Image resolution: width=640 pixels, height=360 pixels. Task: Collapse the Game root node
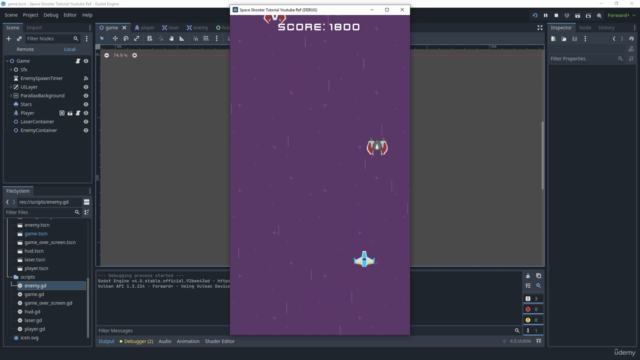[x=7, y=61]
